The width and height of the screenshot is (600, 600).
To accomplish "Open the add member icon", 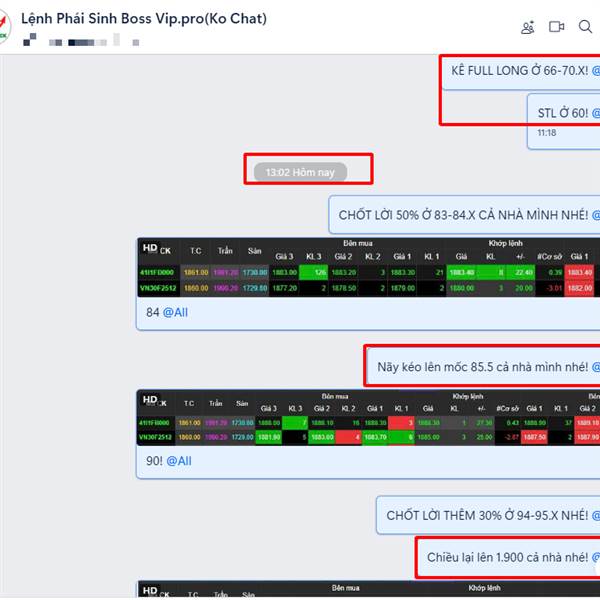I will 528,27.
